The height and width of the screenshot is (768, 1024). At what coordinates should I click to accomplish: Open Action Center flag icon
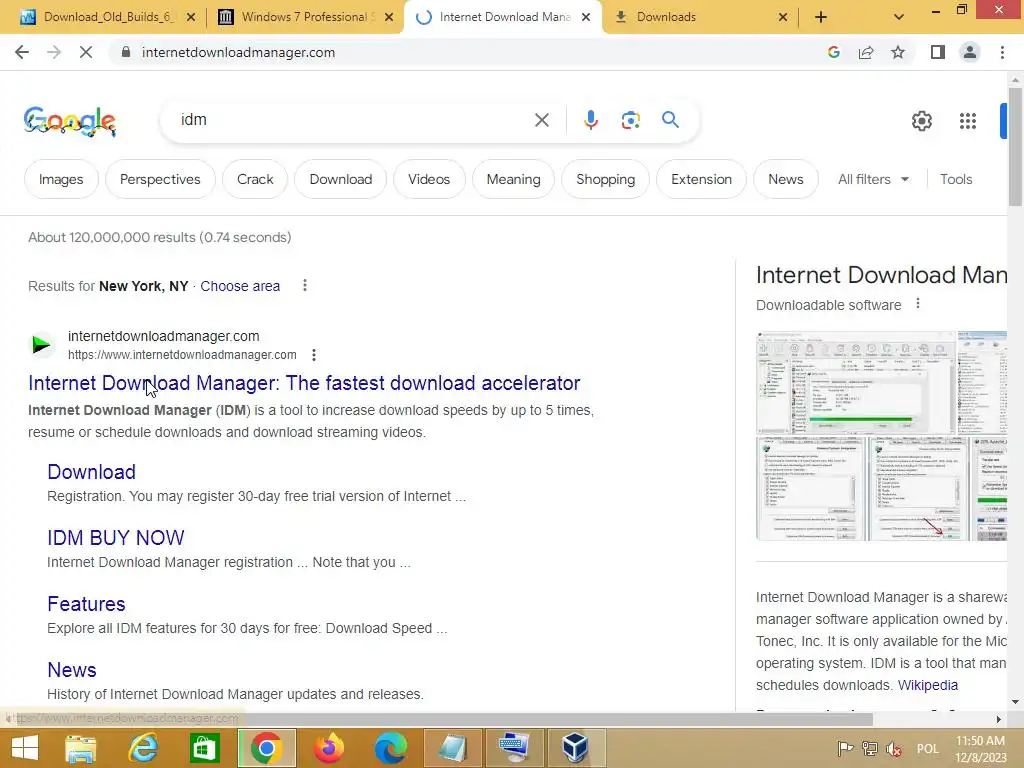coord(844,748)
